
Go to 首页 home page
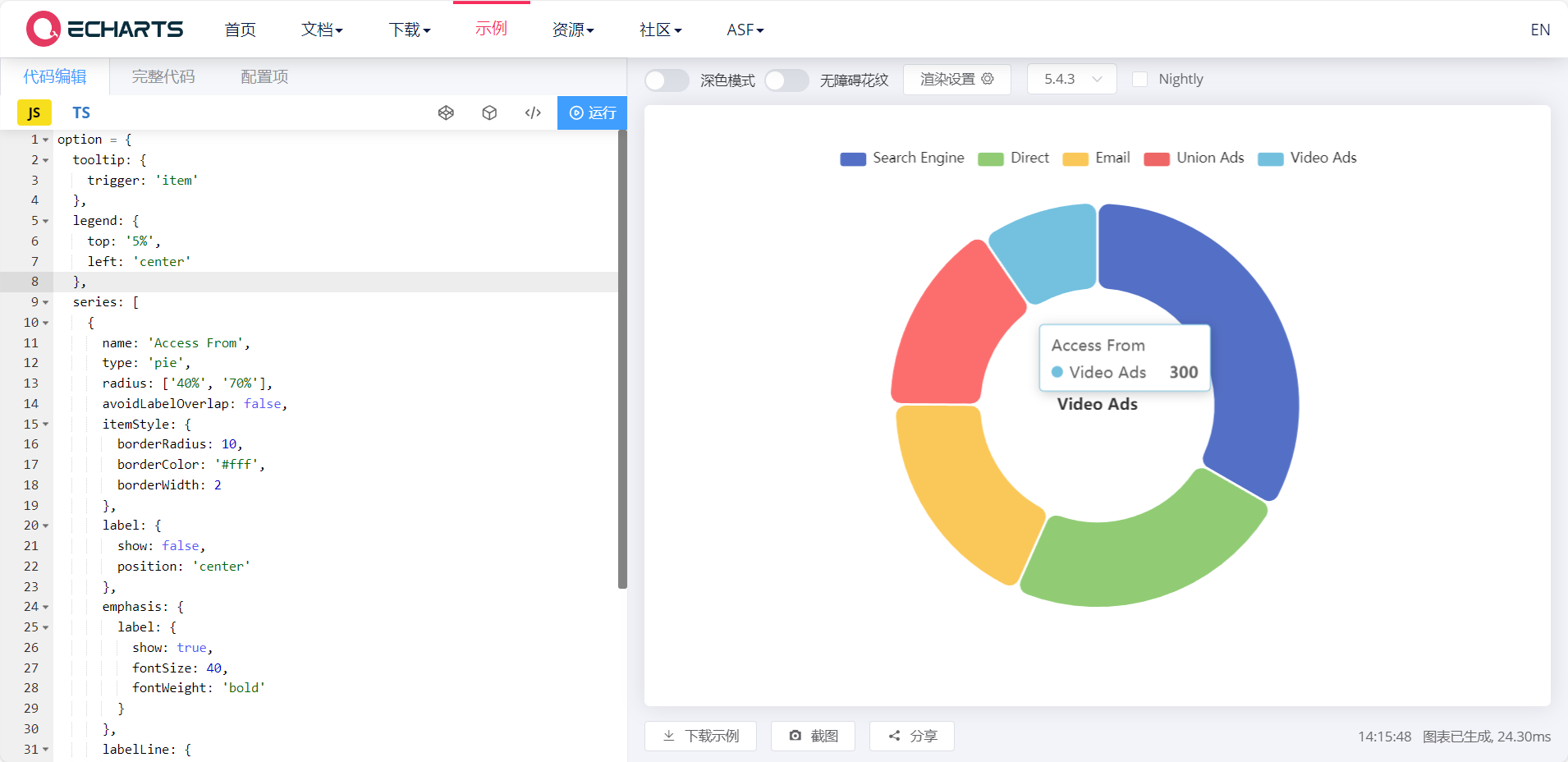tap(240, 30)
